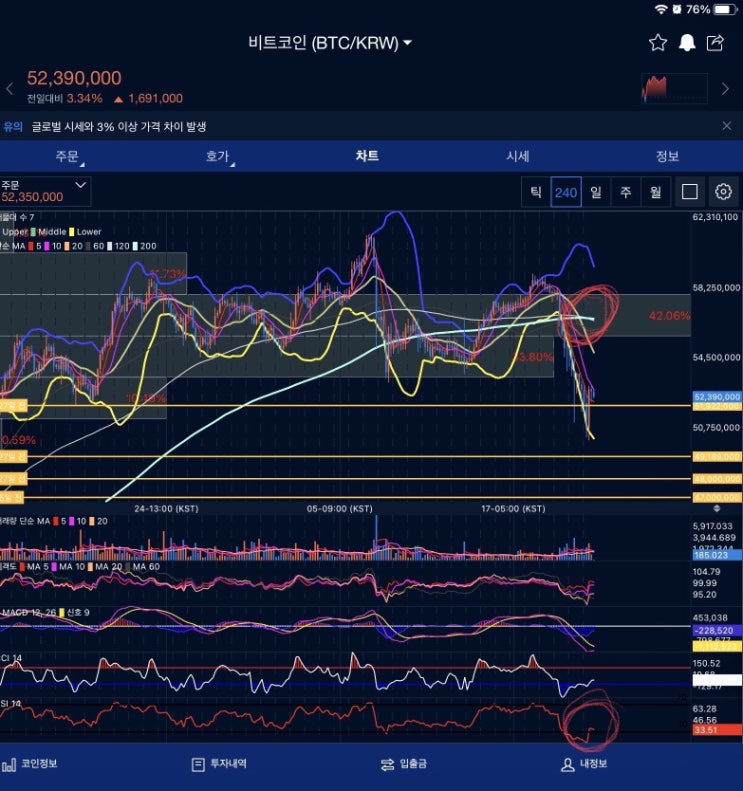Screen dimensions: 743x791
Task: Open 투자내역 in bottom navigation
Action: 219,764
